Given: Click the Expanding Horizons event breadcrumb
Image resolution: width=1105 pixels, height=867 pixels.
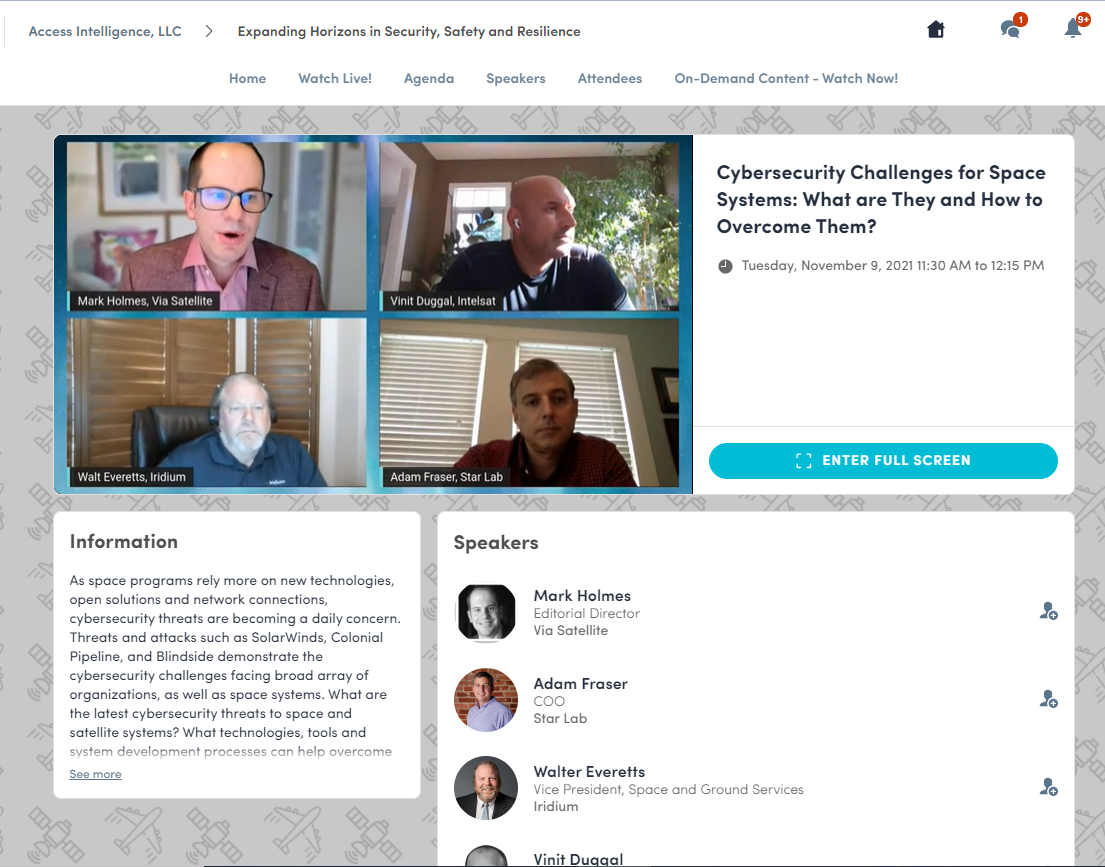Looking at the screenshot, I should coord(409,32).
